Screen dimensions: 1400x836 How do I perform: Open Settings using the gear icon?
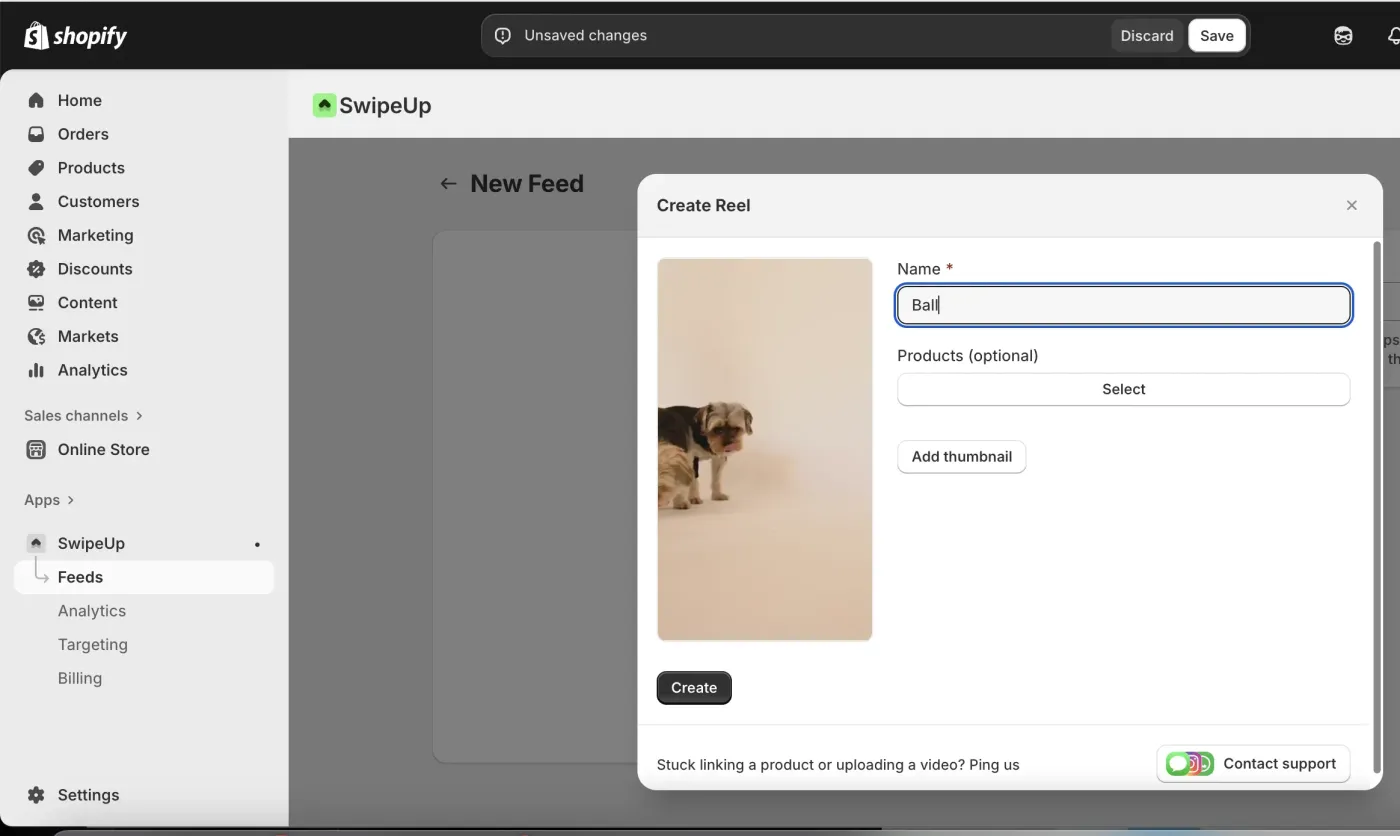[x=34, y=794]
